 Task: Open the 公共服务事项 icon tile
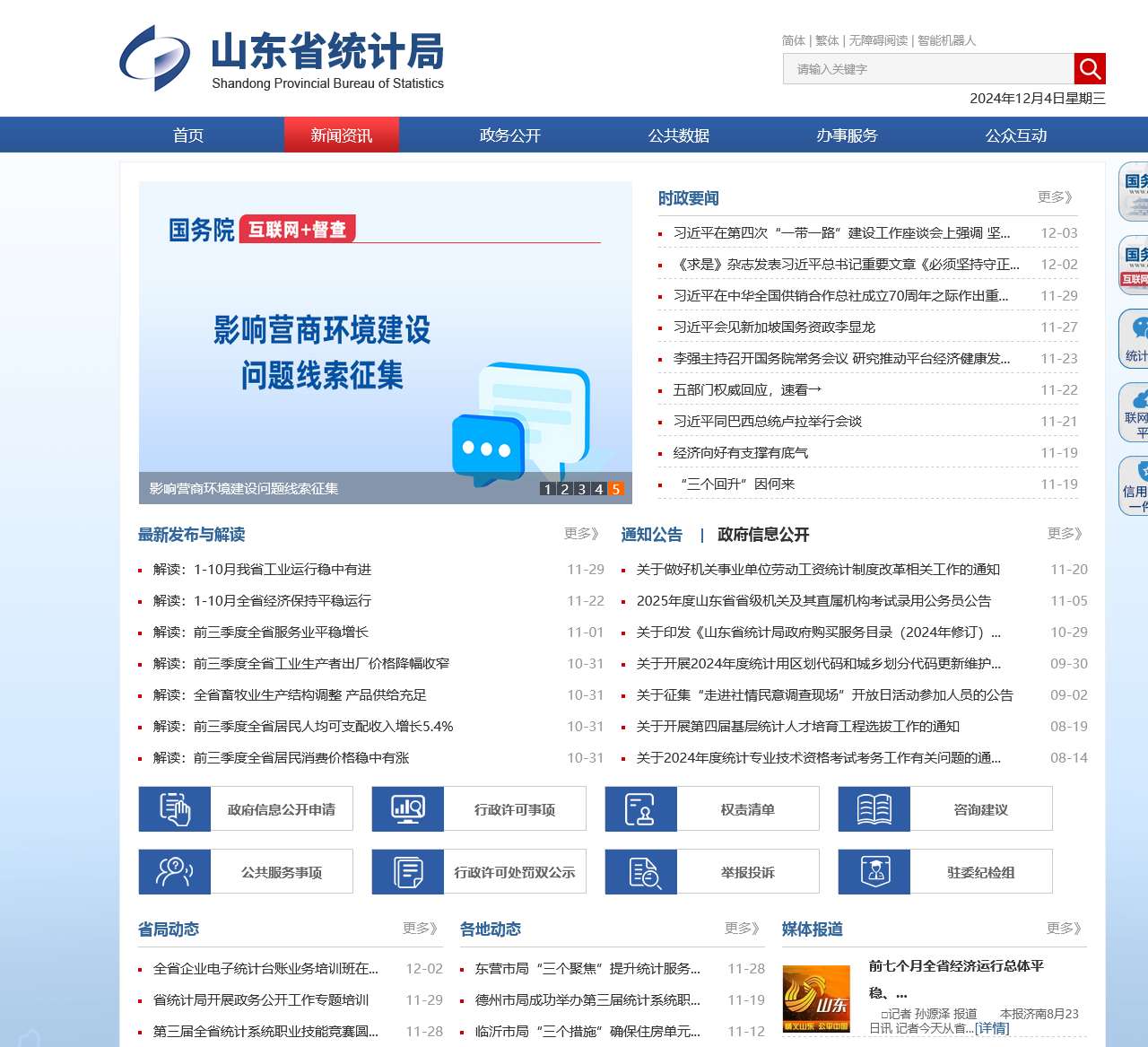tap(246, 872)
